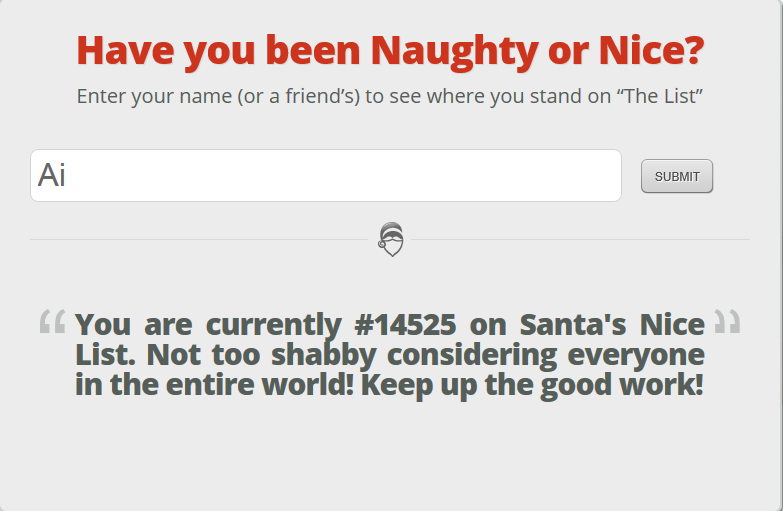Click "Have you been" in the heading
Screen dimensions: 783x511
pyautogui.click(x=218, y=51)
